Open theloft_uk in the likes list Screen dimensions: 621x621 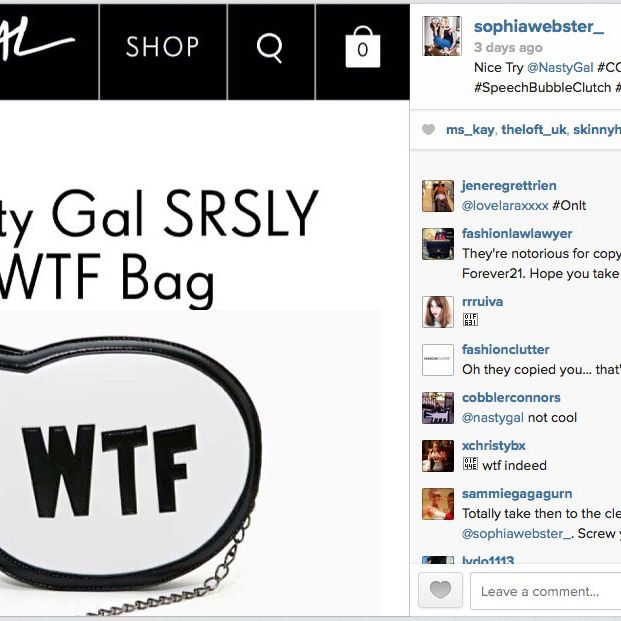(x=534, y=130)
